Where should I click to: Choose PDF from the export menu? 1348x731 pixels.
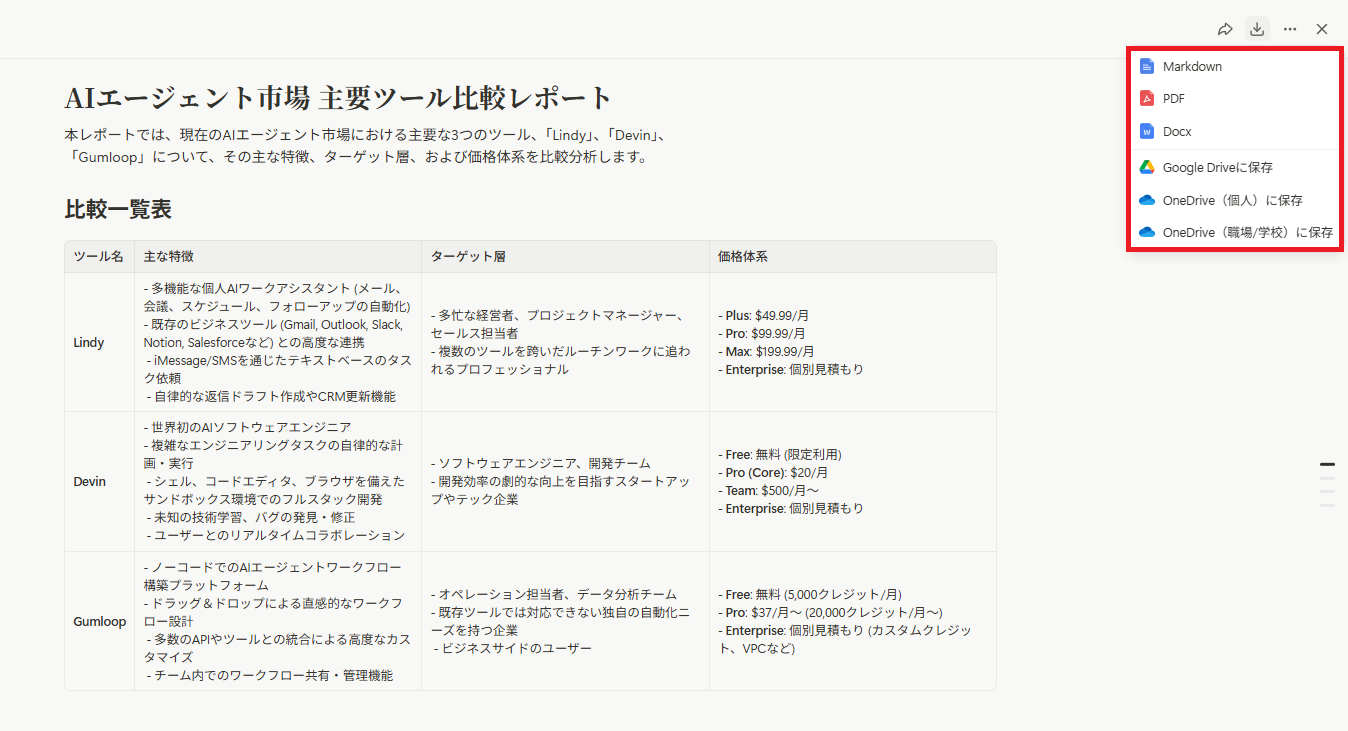(x=1234, y=99)
